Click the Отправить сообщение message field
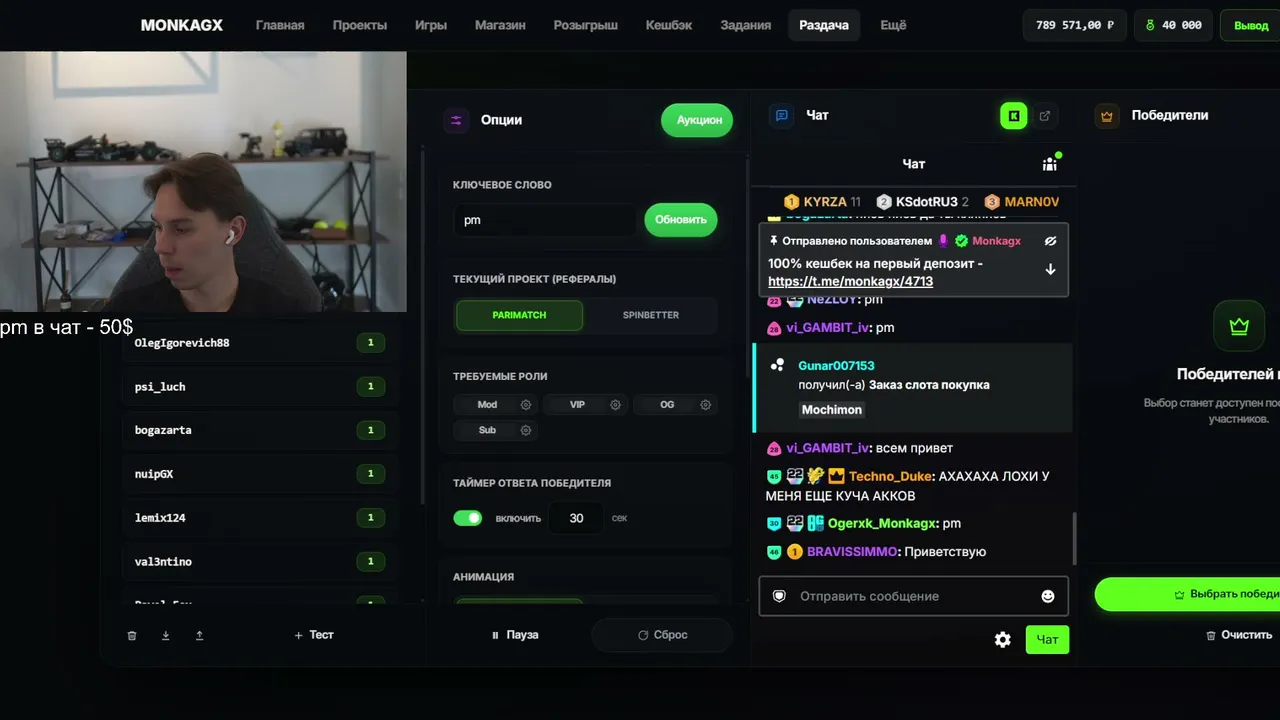 [x=913, y=596]
